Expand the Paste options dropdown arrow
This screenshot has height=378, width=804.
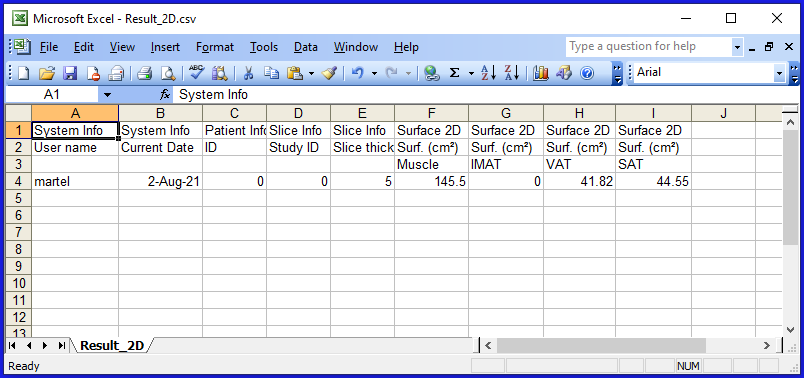(311, 74)
